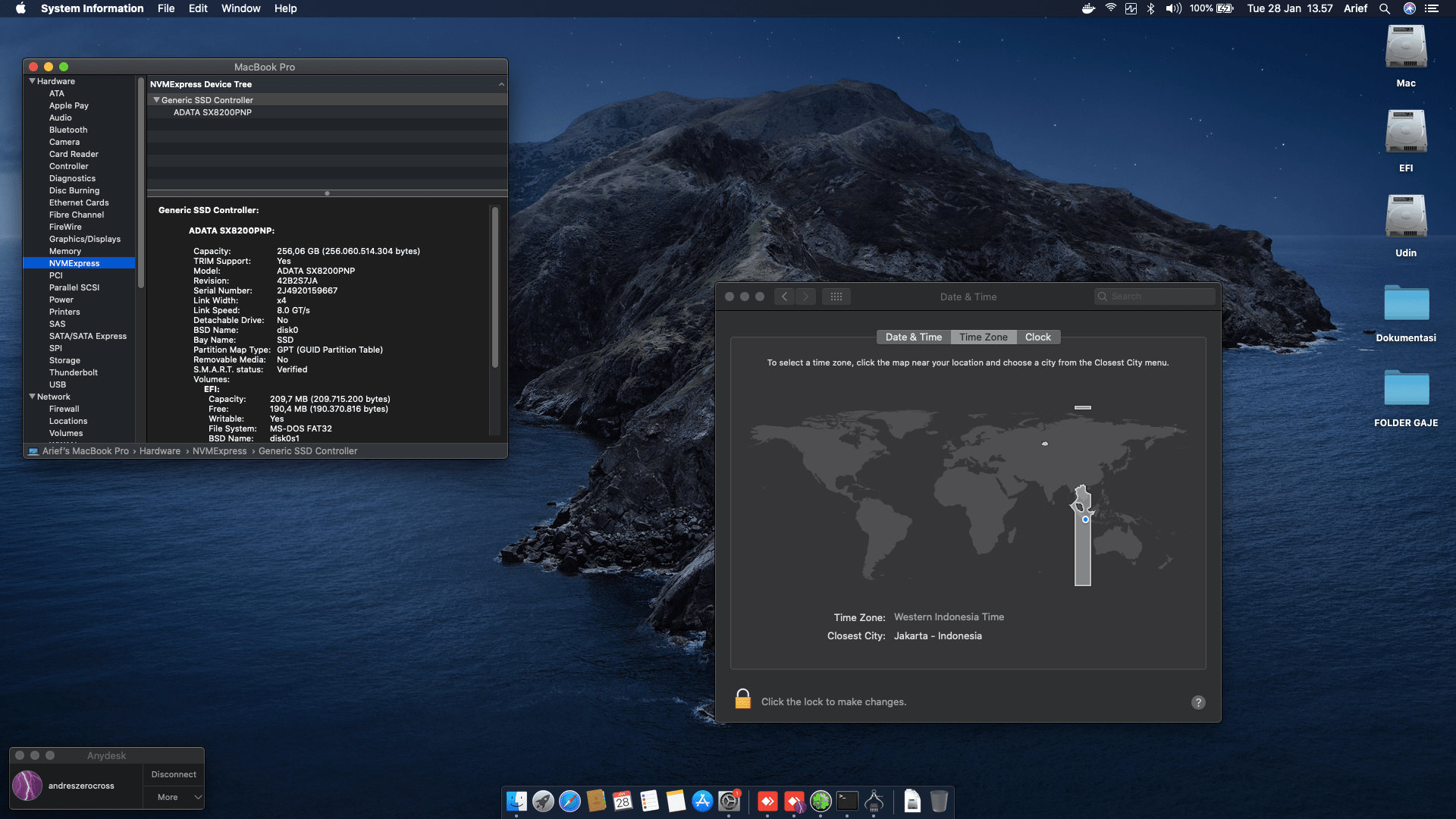This screenshot has width=1456, height=819.
Task: Open Spotlight search magnifier in menu bar
Action: [1384, 8]
